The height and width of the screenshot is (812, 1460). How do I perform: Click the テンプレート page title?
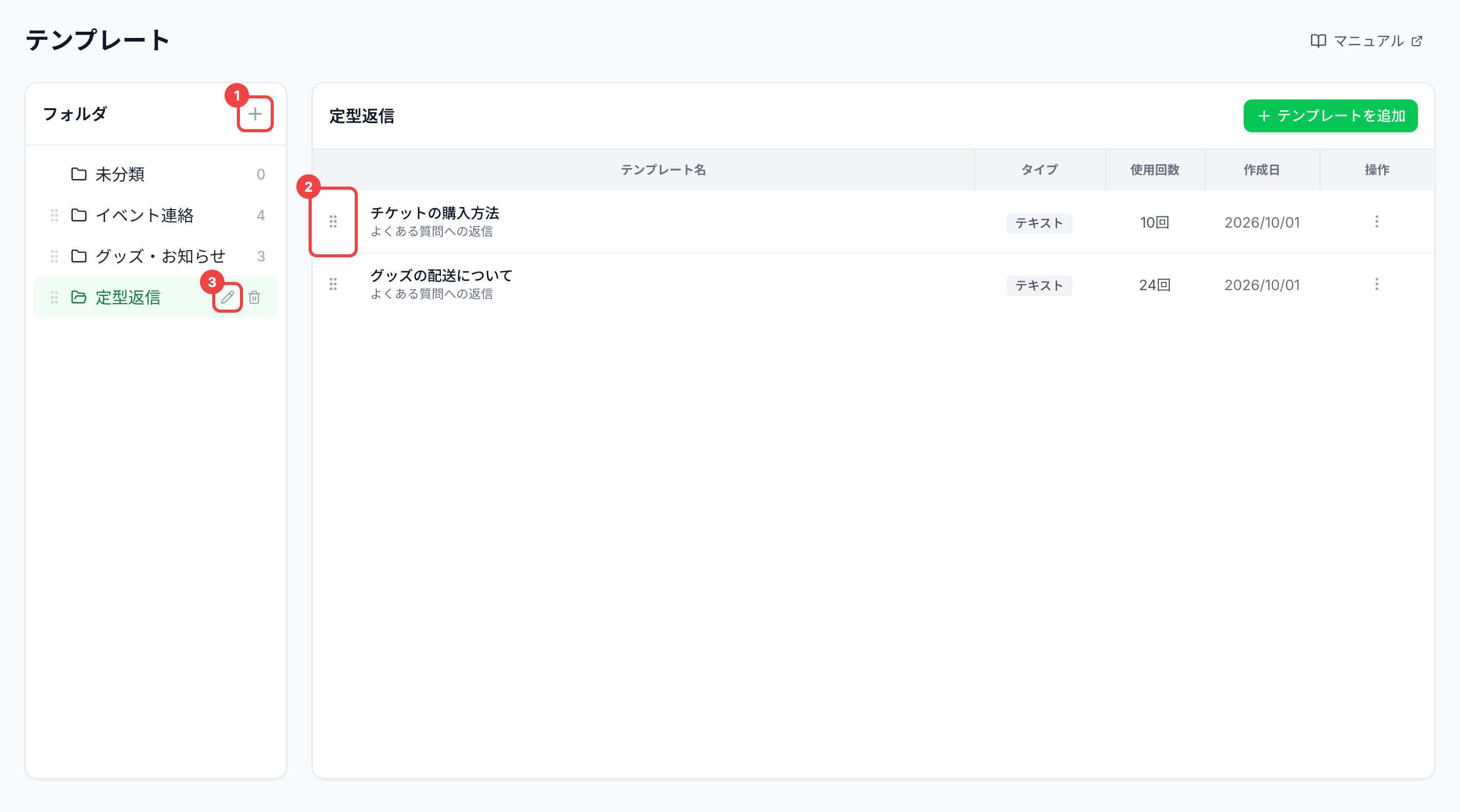(97, 40)
